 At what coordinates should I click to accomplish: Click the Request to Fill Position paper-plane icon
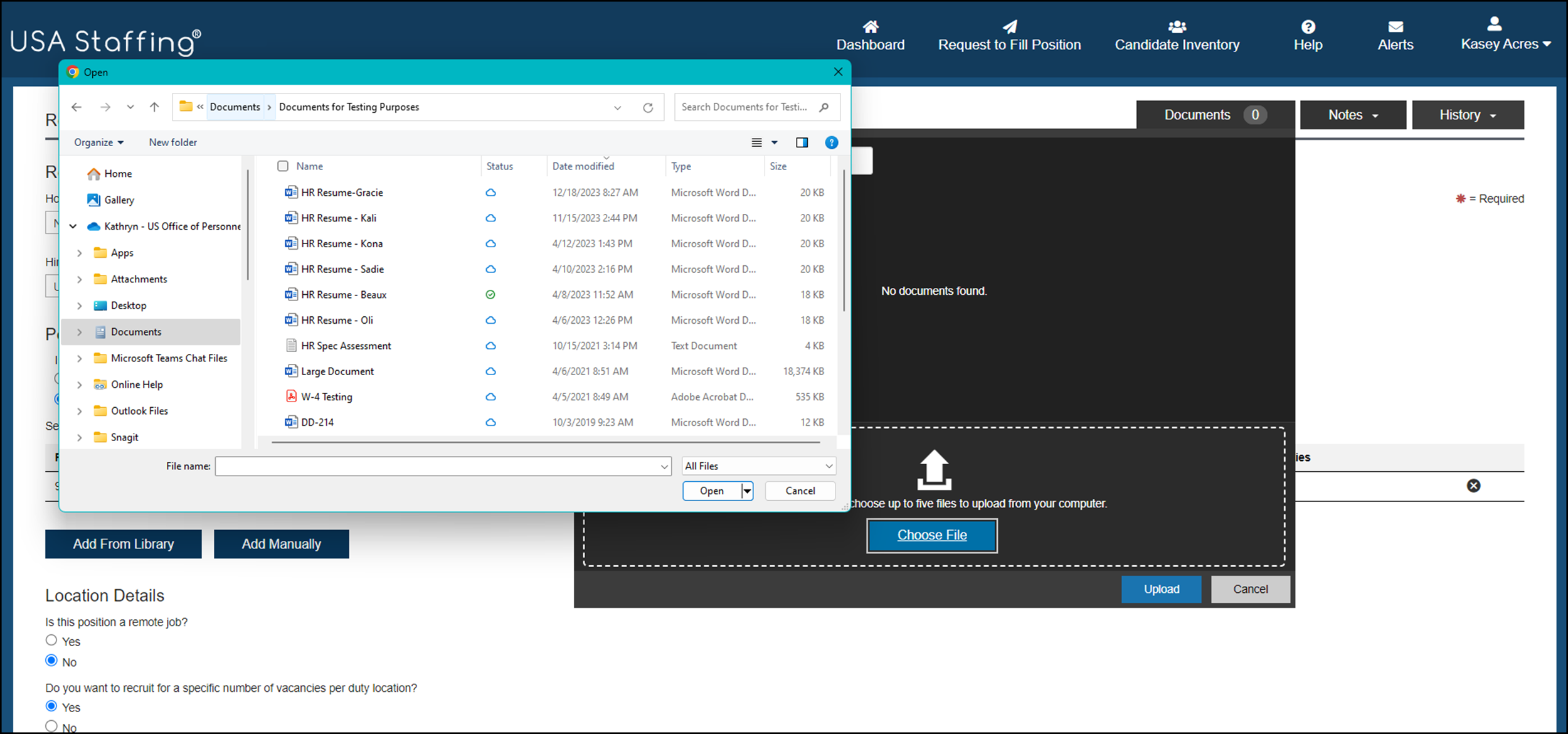point(1010,26)
